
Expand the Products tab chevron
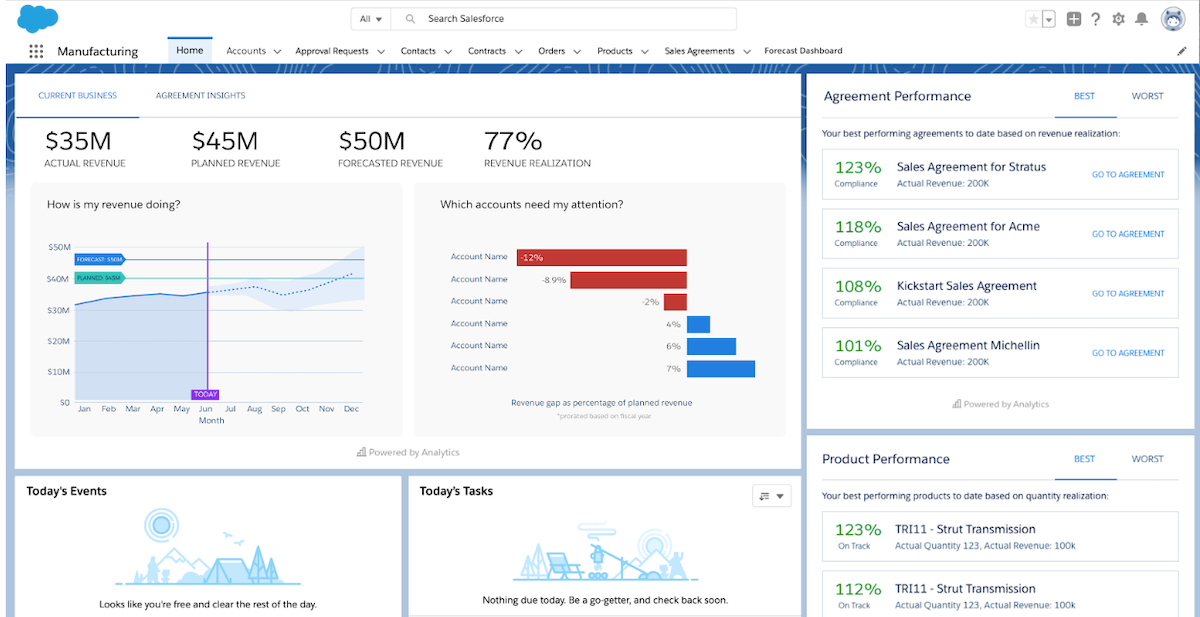[x=644, y=51]
